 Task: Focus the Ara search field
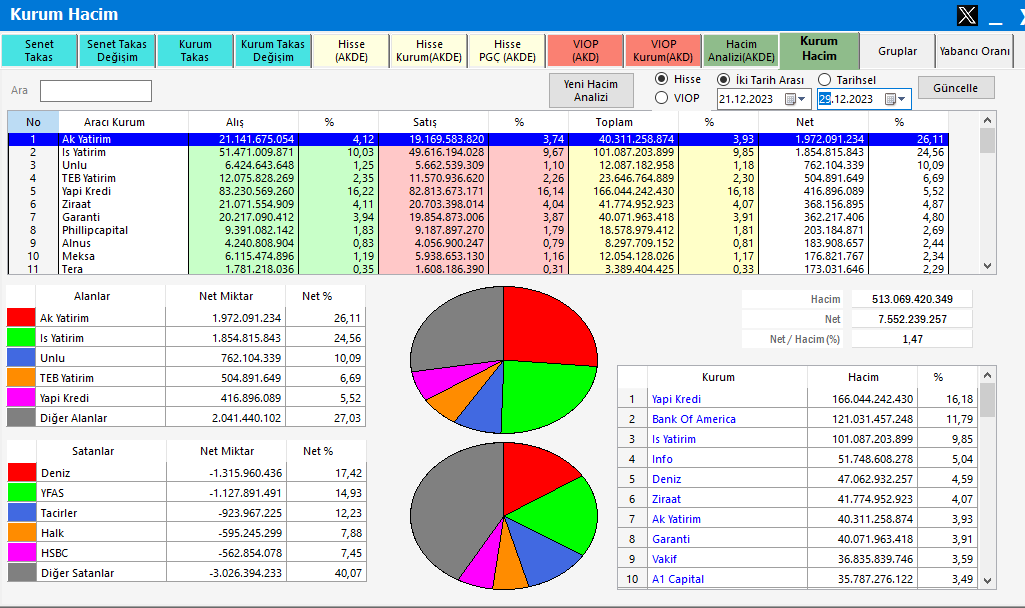[x=95, y=91]
